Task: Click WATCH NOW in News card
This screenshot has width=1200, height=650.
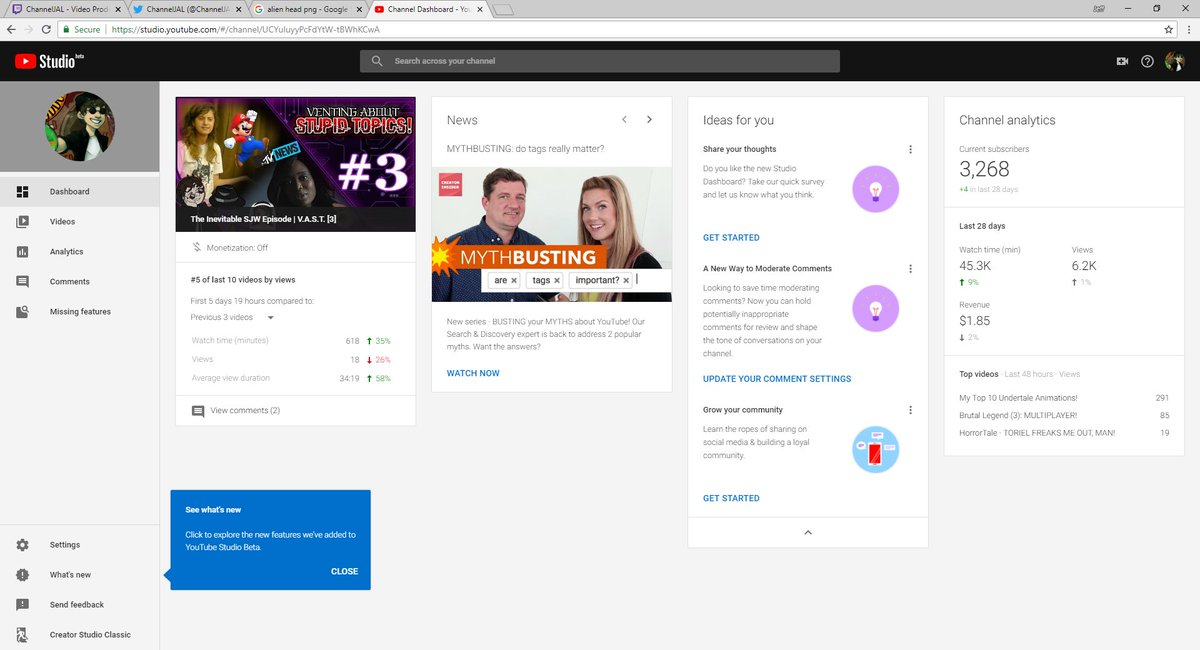Action: (473, 373)
